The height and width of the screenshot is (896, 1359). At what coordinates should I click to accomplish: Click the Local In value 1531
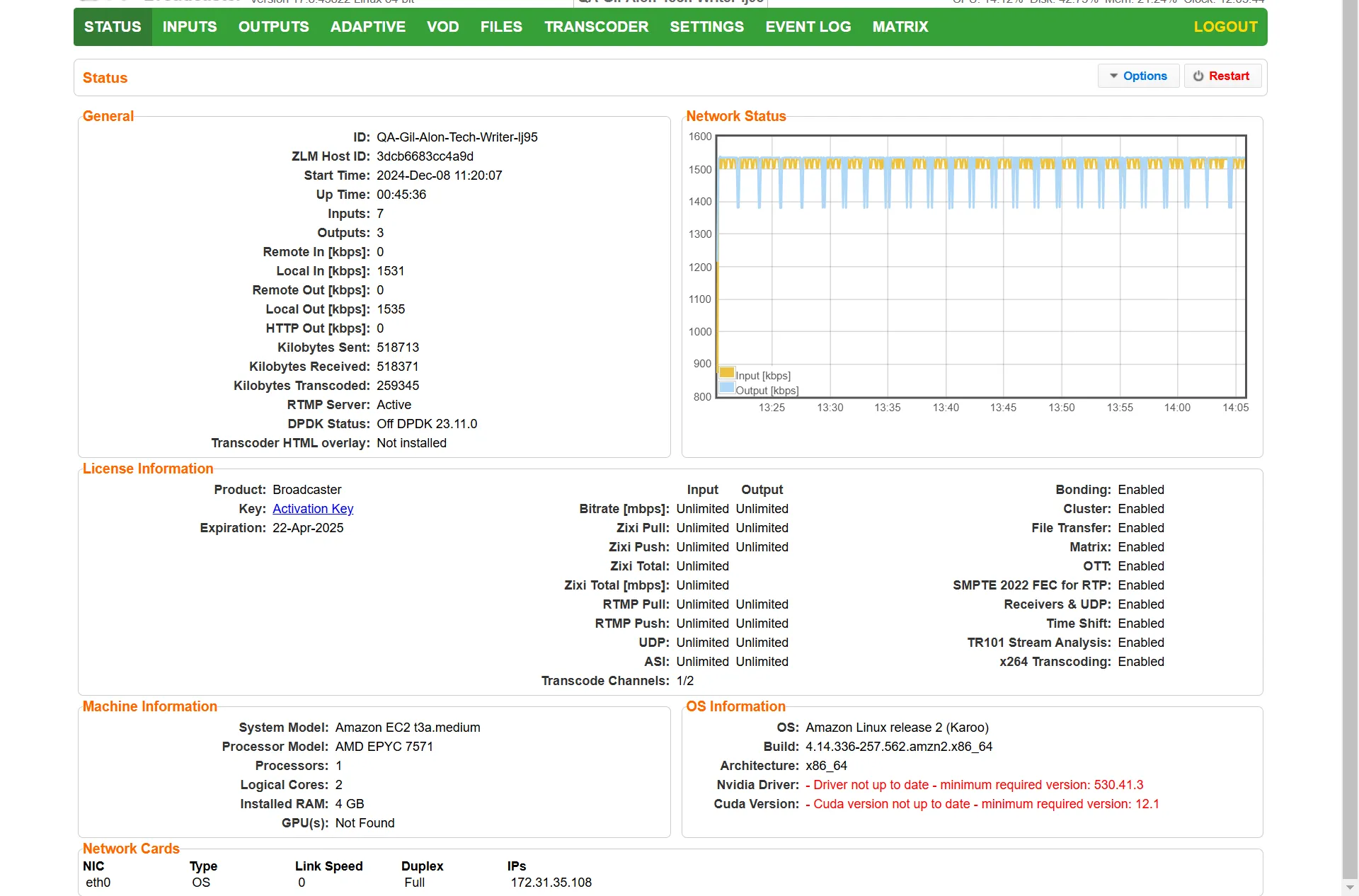click(391, 271)
